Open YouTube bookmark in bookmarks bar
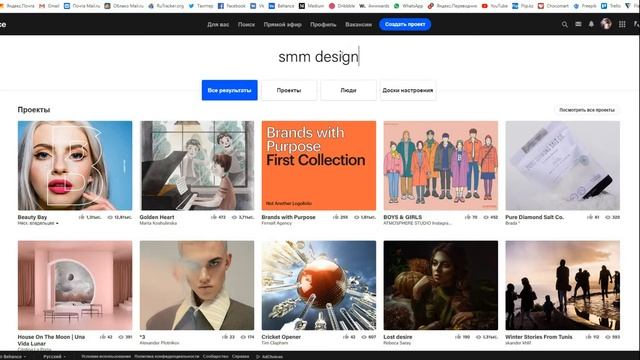The image size is (640, 360). [x=495, y=6]
